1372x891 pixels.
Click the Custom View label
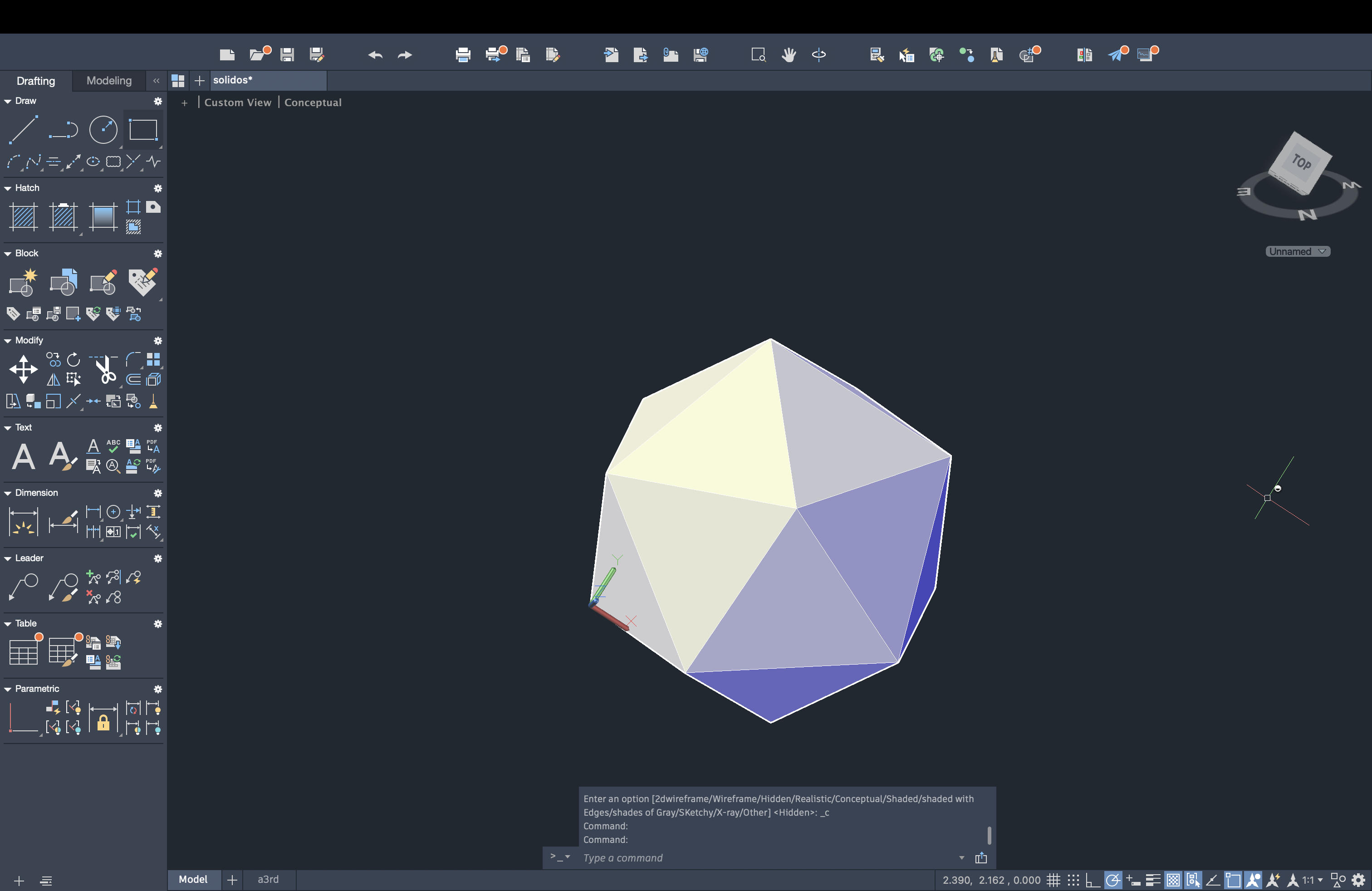pos(237,103)
